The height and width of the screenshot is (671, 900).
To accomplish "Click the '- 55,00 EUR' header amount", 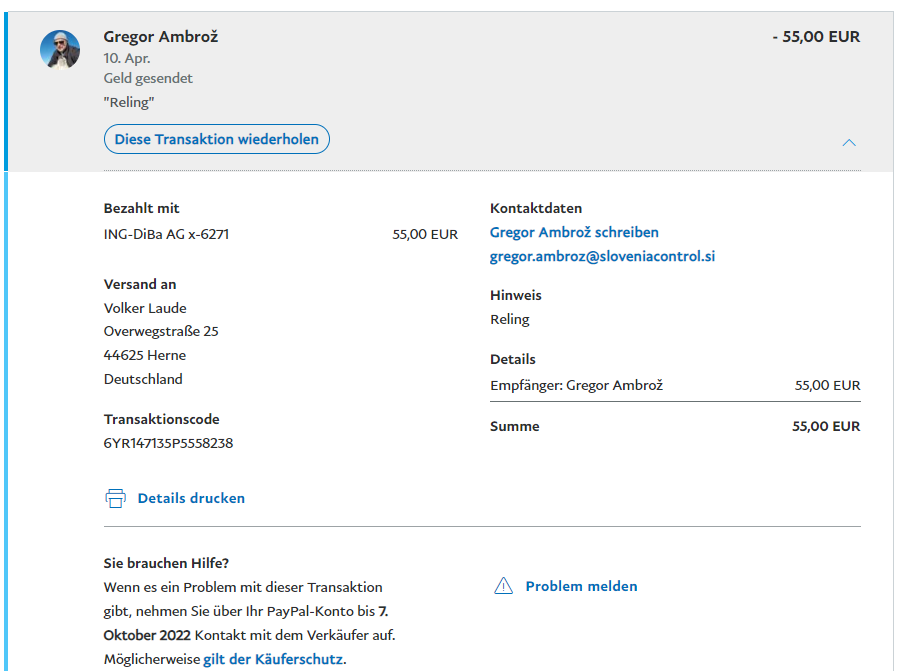I will click(816, 37).
